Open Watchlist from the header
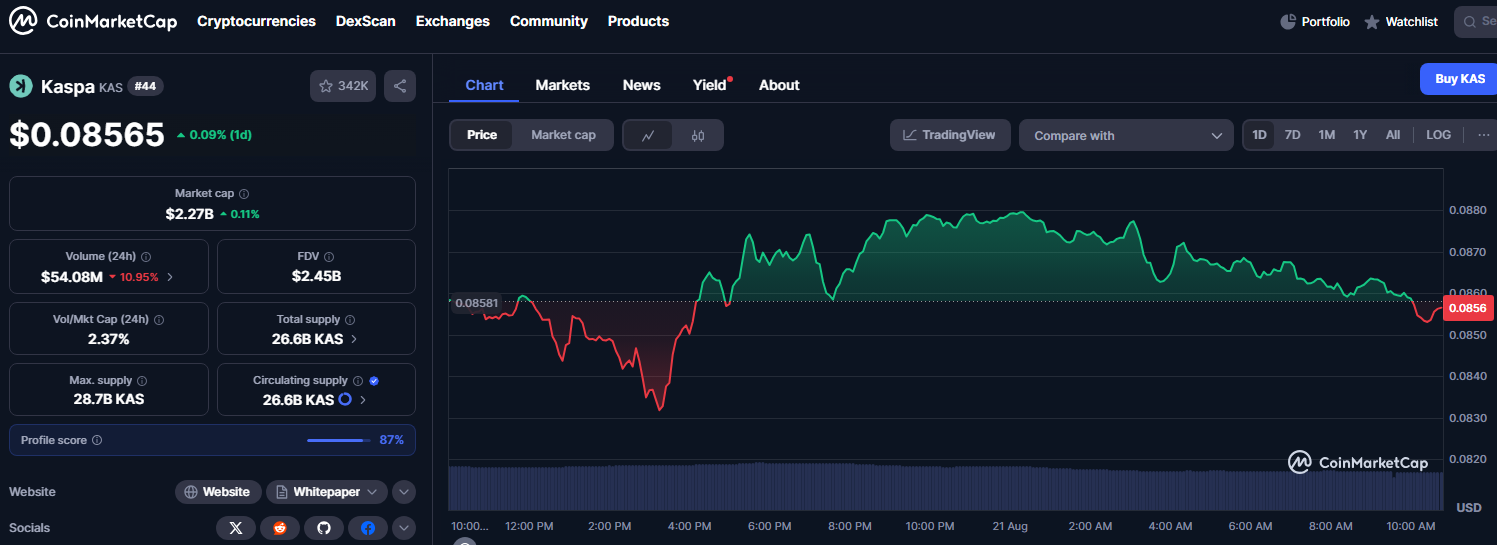 [1401, 21]
